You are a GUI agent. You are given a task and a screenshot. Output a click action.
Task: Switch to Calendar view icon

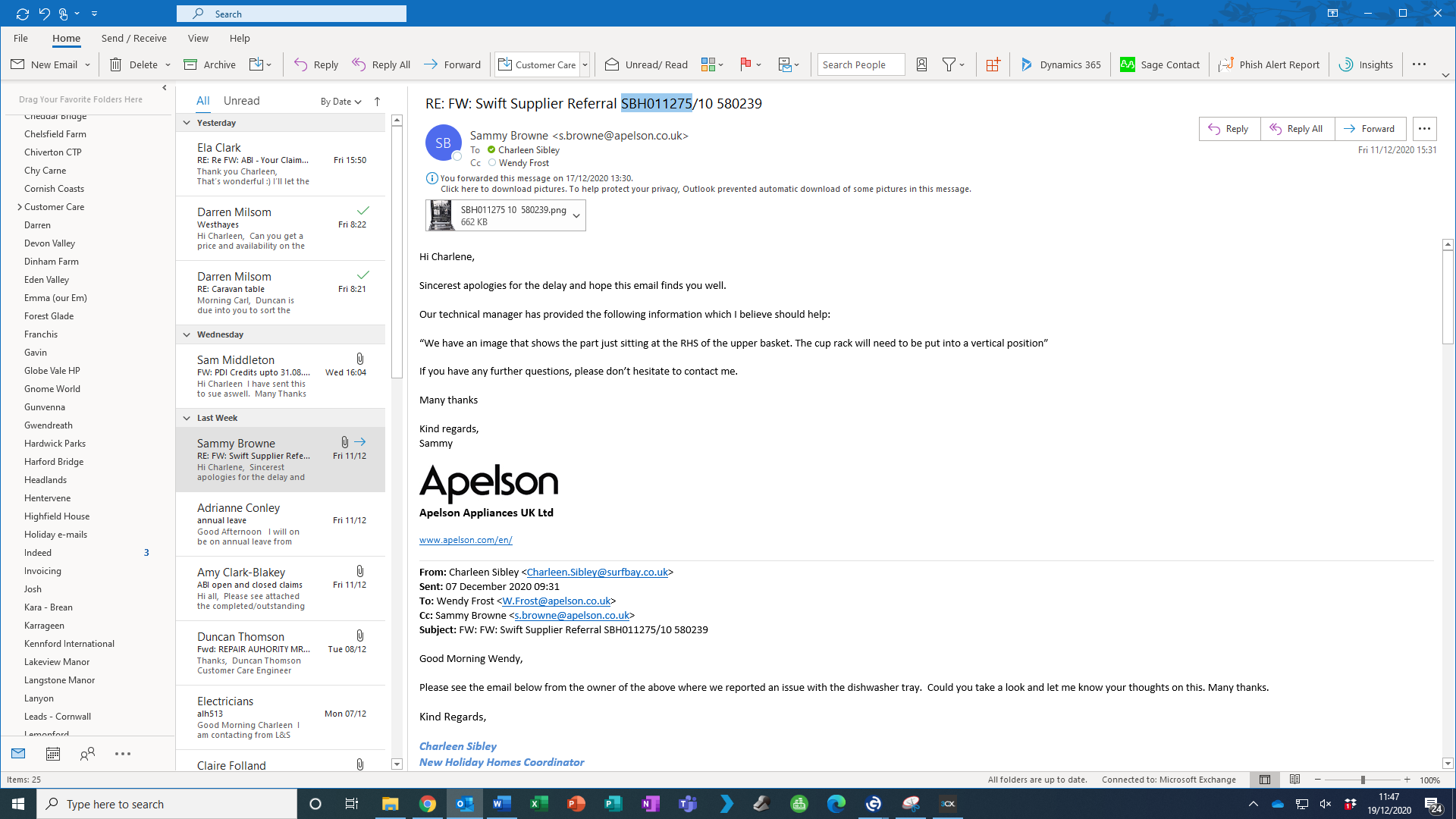coord(53,754)
